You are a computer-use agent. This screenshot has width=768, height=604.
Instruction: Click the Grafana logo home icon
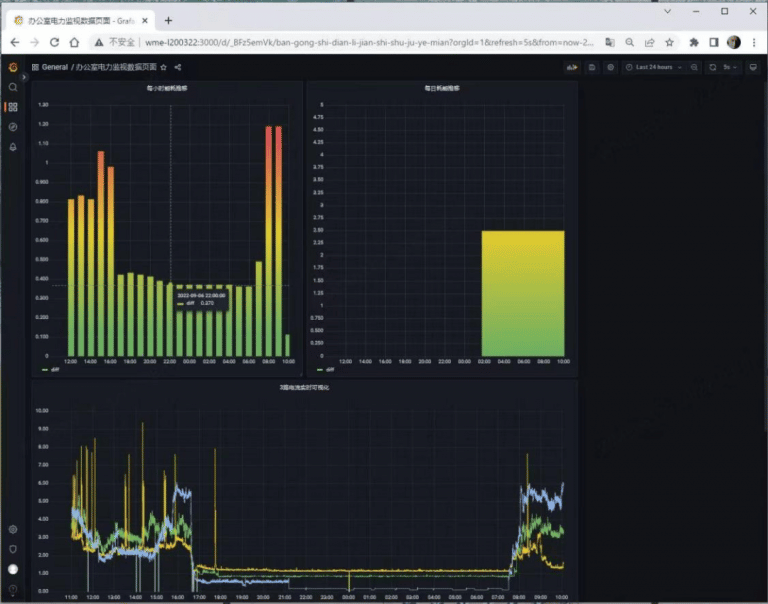(13, 67)
